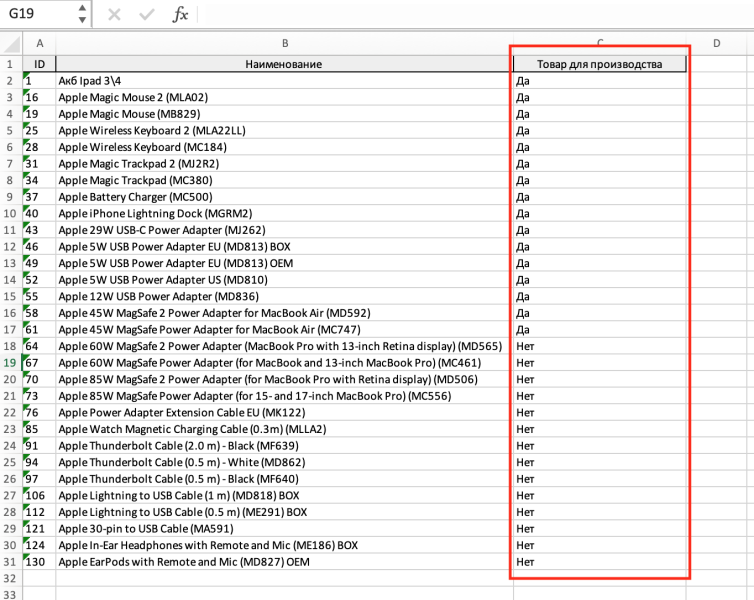Select cell Apple Battery Charger (MC500)
Screen dimensions: 754x600
(285, 197)
